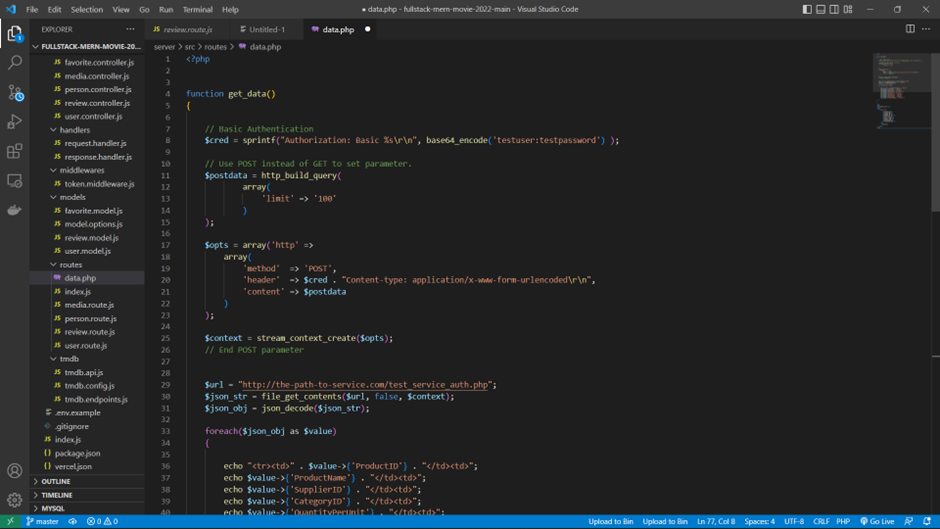This screenshot has width=940, height=529.
Task: Open the File menu
Action: pyautogui.click(x=32, y=9)
